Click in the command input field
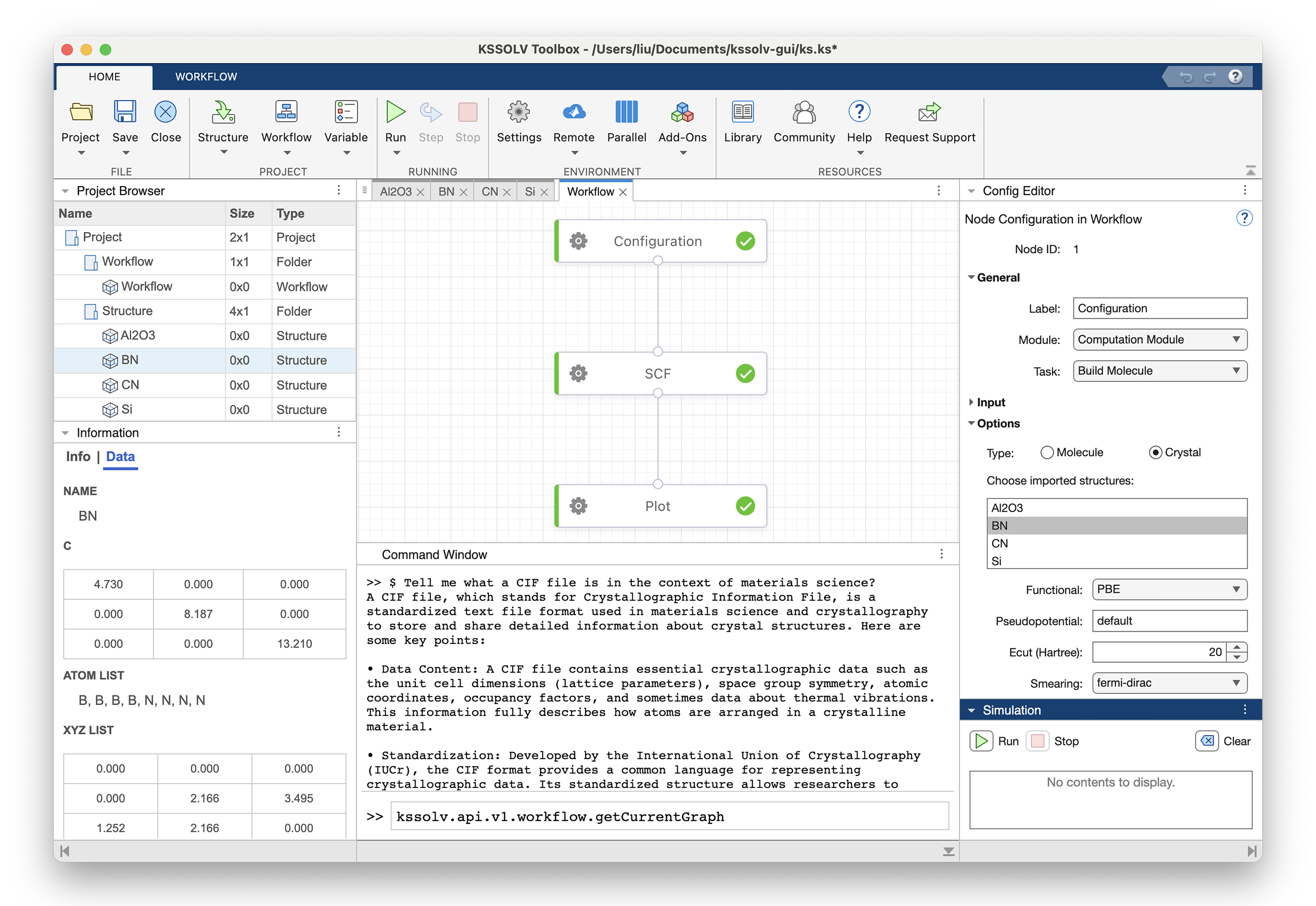 tap(669, 816)
